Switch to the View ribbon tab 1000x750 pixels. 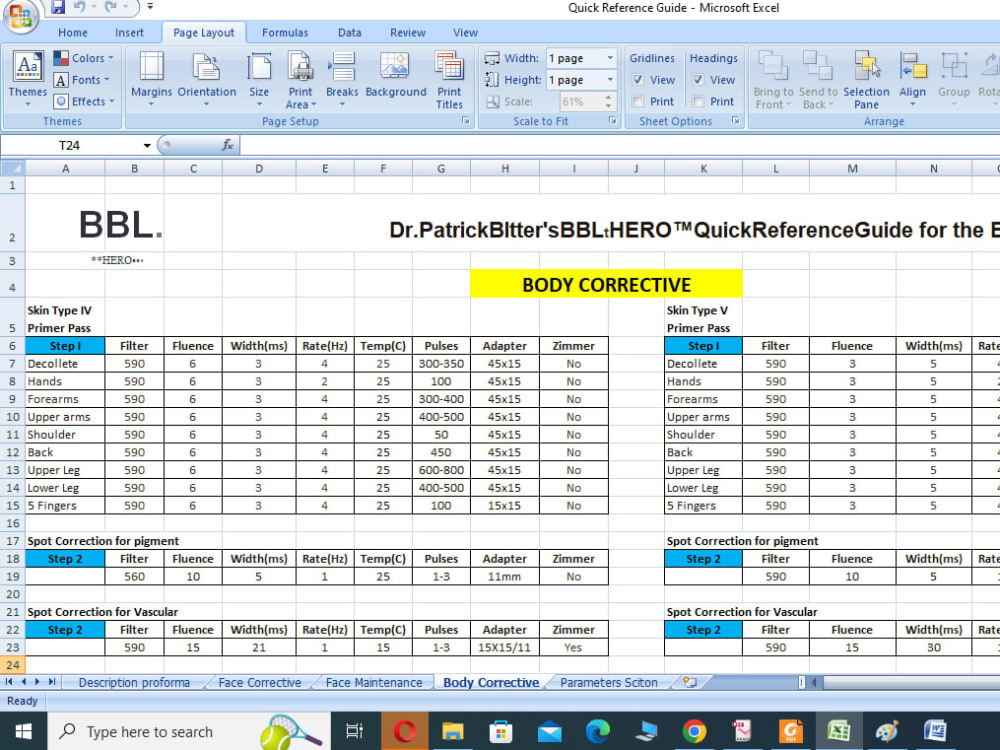click(465, 33)
